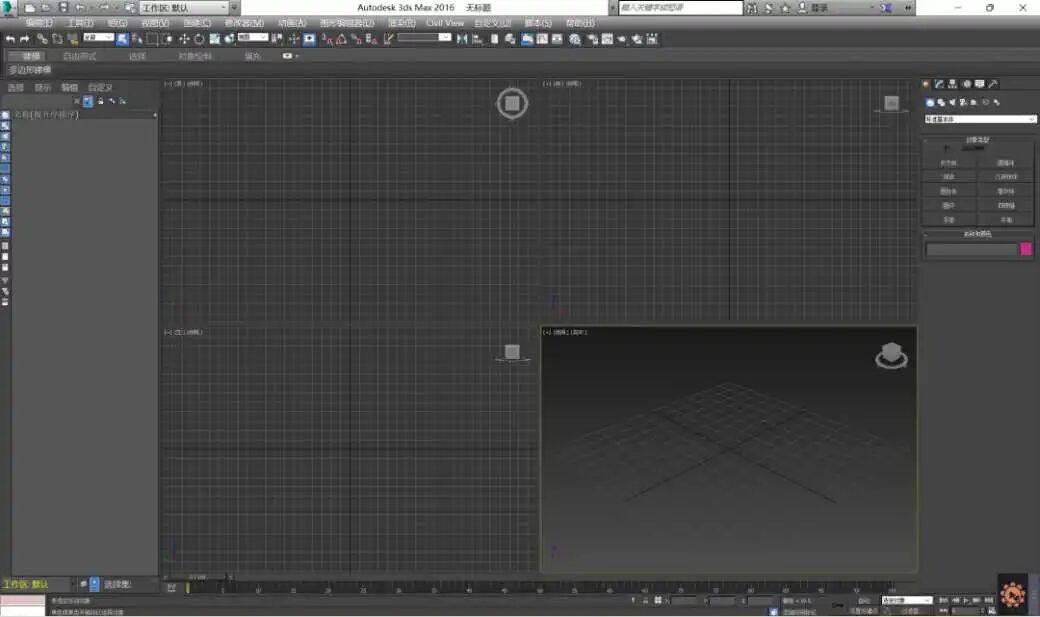Click the 平面 plane primitive button
1040x617 pixels.
pos(1006,220)
